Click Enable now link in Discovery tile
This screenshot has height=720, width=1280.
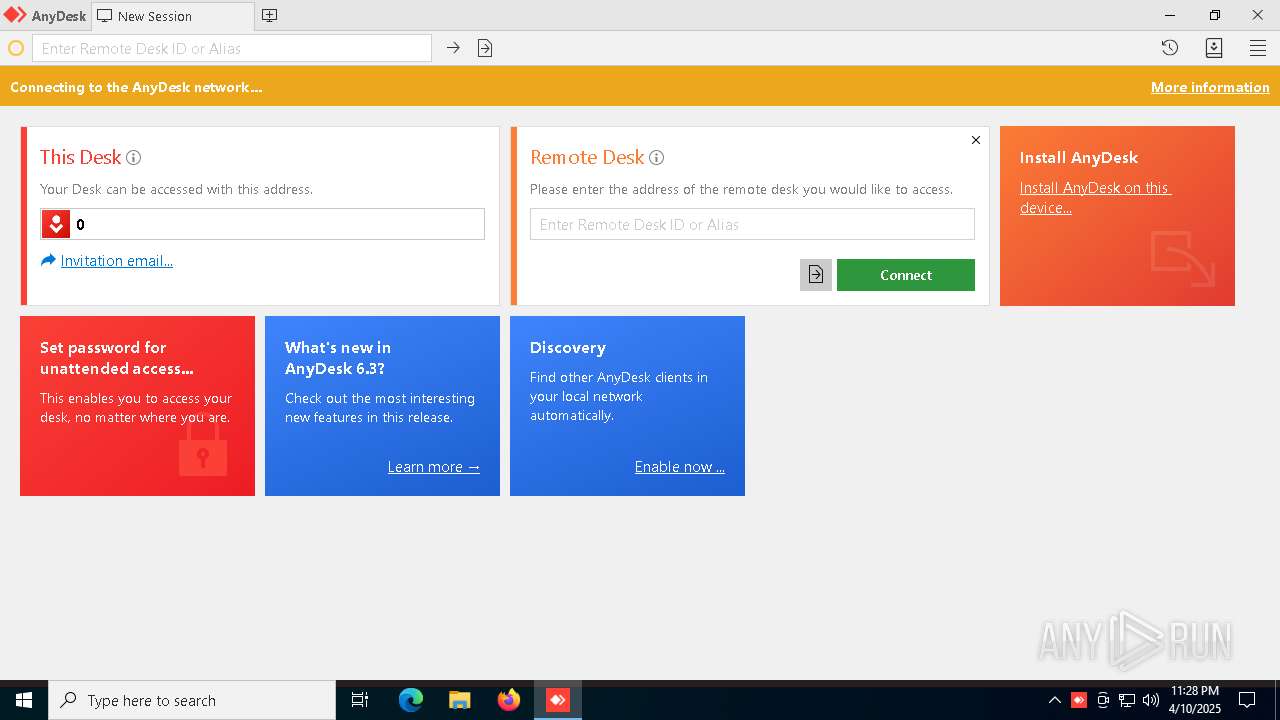(680, 467)
